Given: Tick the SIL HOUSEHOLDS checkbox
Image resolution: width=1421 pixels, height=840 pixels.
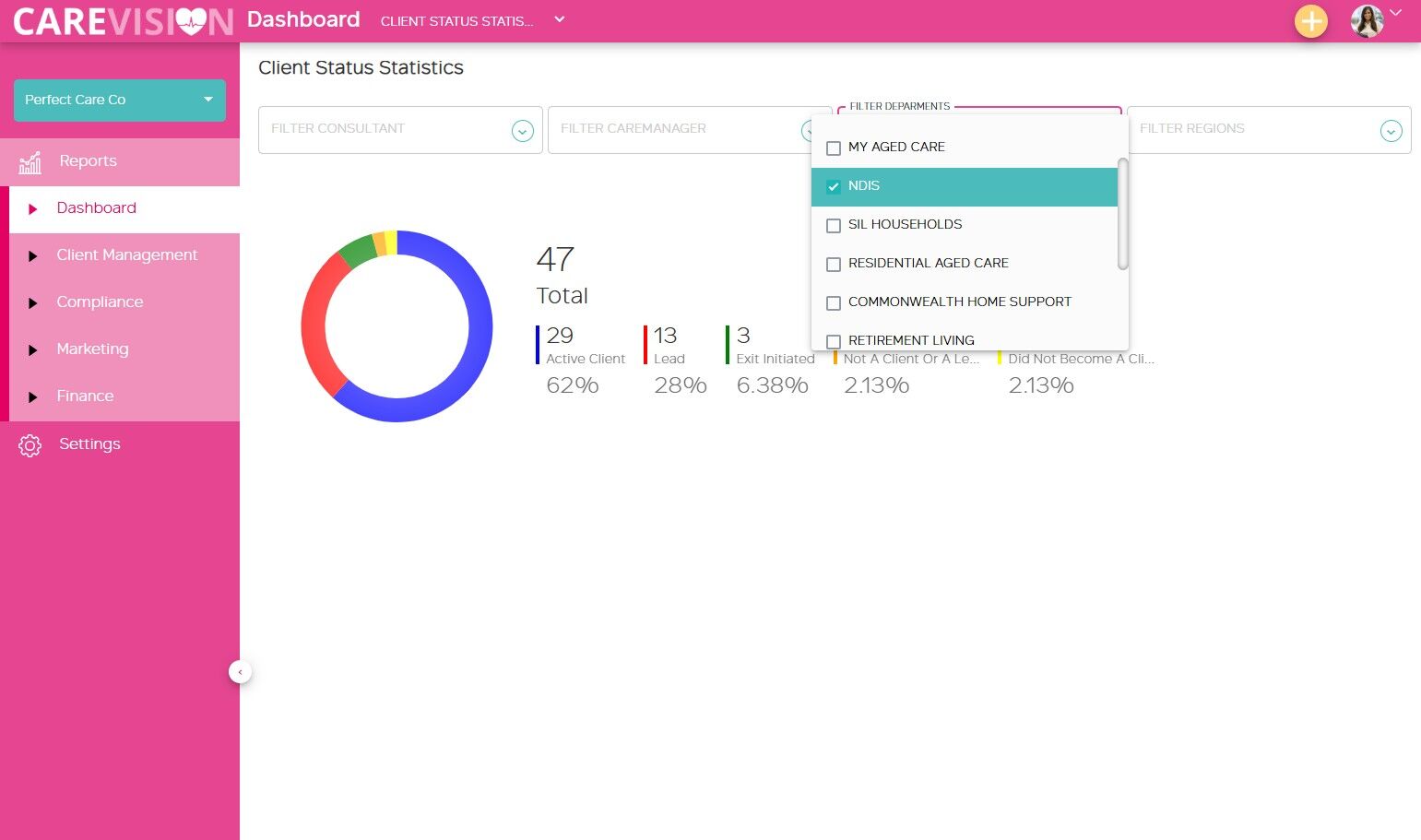Looking at the screenshot, I should 834,226.
